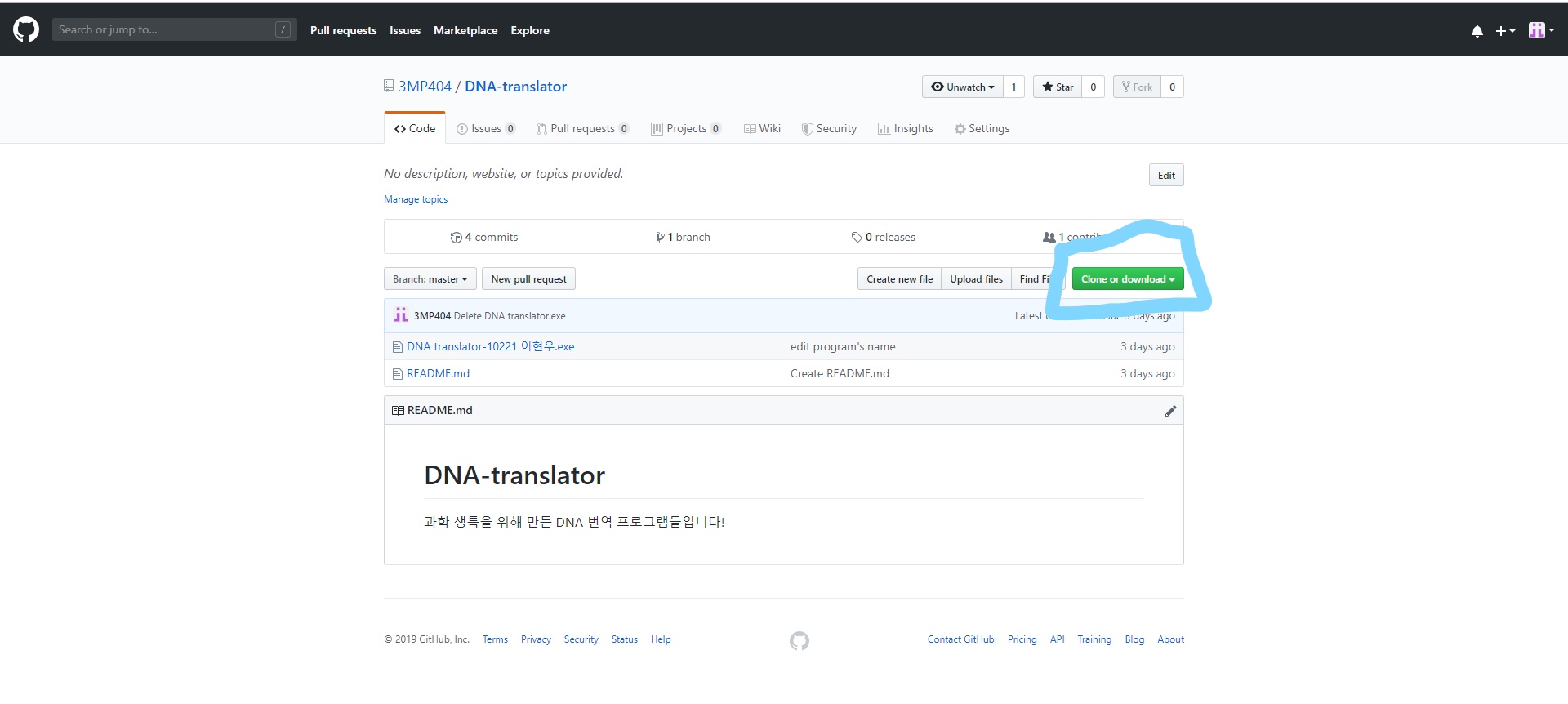The height and width of the screenshot is (704, 1568).
Task: Open Issues in the top navigation bar
Action: pos(405,30)
